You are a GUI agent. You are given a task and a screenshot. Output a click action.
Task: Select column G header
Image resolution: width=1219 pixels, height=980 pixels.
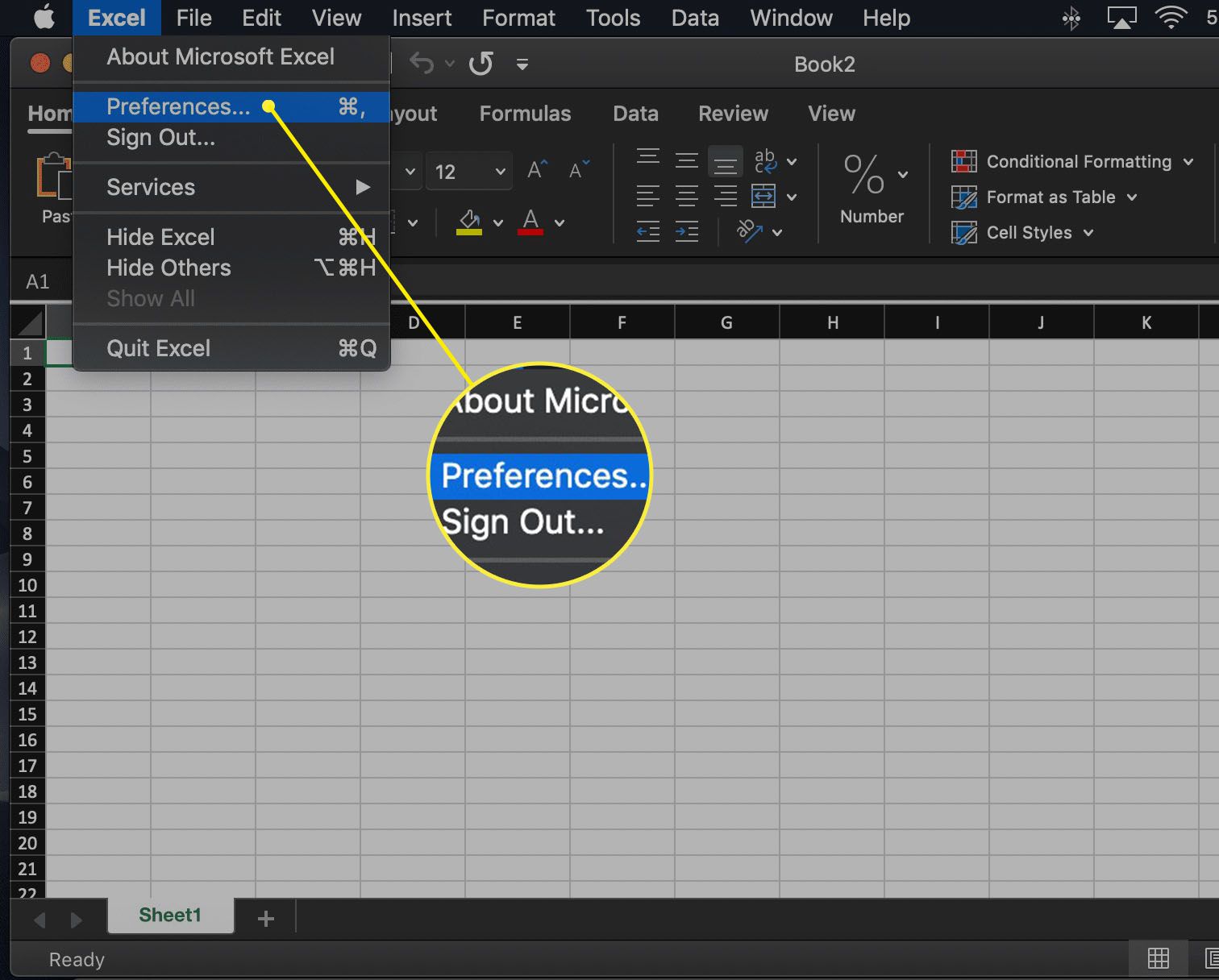tap(726, 322)
